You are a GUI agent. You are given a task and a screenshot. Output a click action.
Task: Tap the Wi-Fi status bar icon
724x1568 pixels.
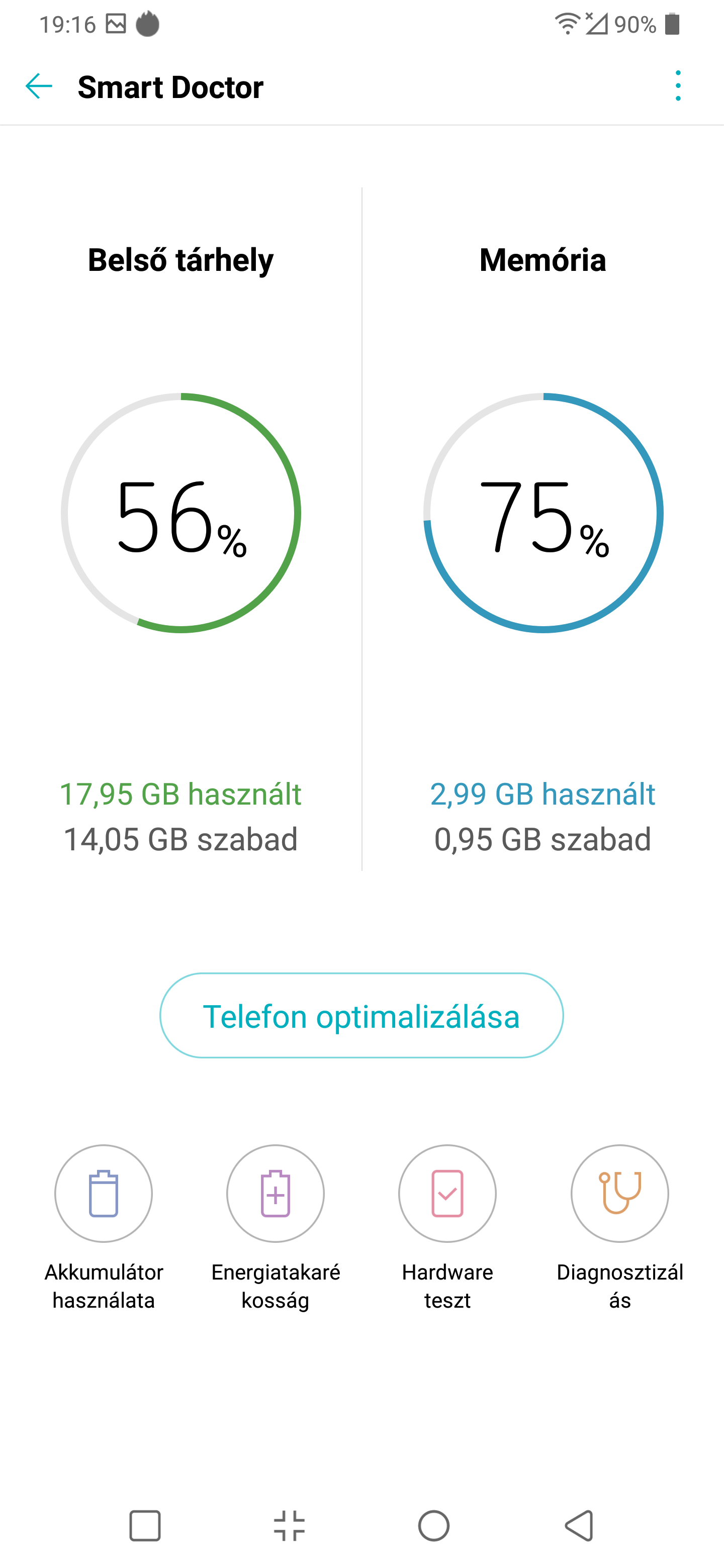[567, 24]
